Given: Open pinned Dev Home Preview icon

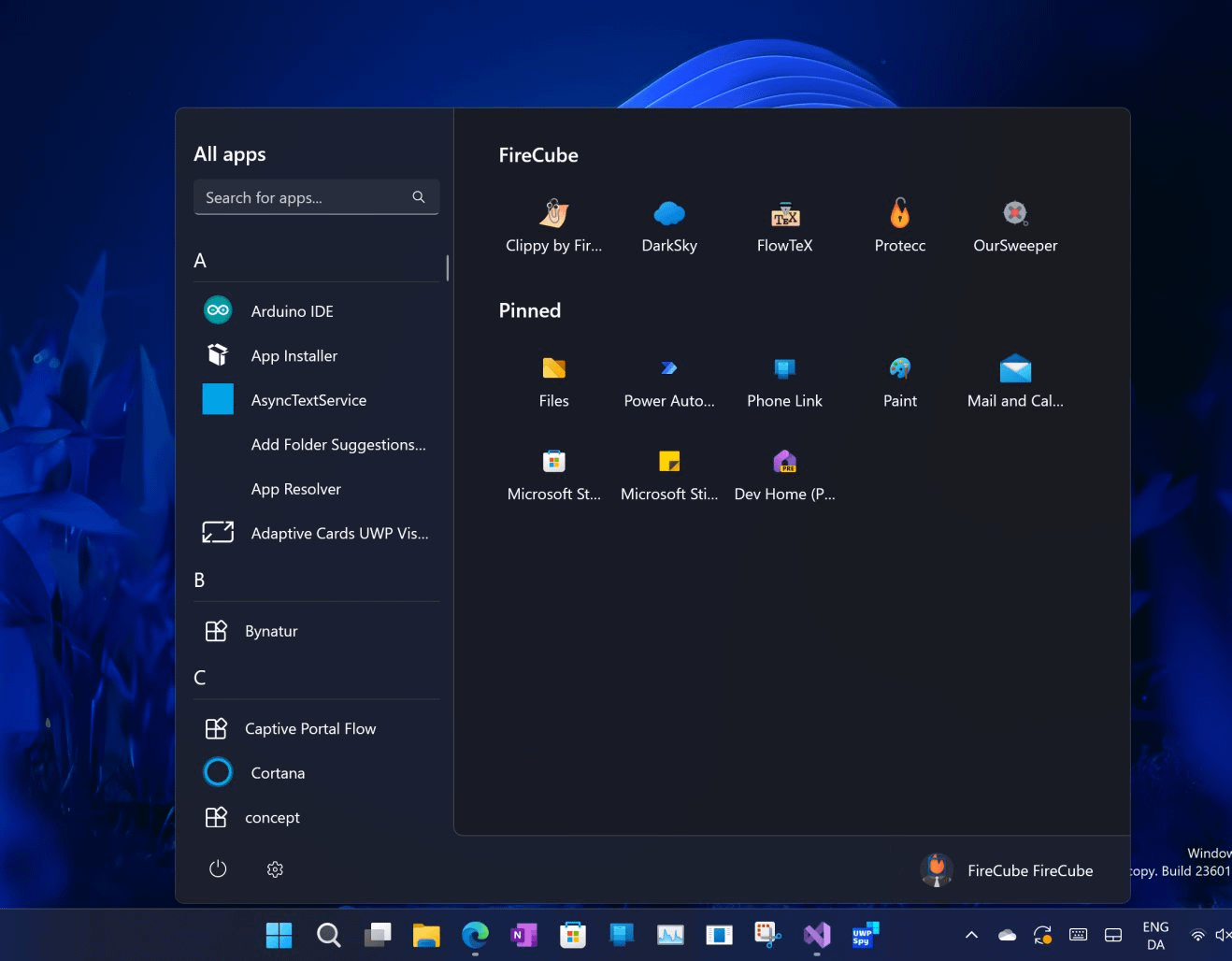Looking at the screenshot, I should tap(784, 461).
